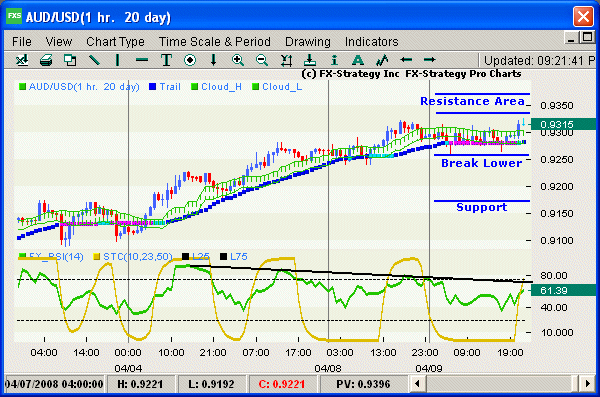Minimize the inner chart window
The width and height of the screenshot is (600, 397).
[571, 38]
